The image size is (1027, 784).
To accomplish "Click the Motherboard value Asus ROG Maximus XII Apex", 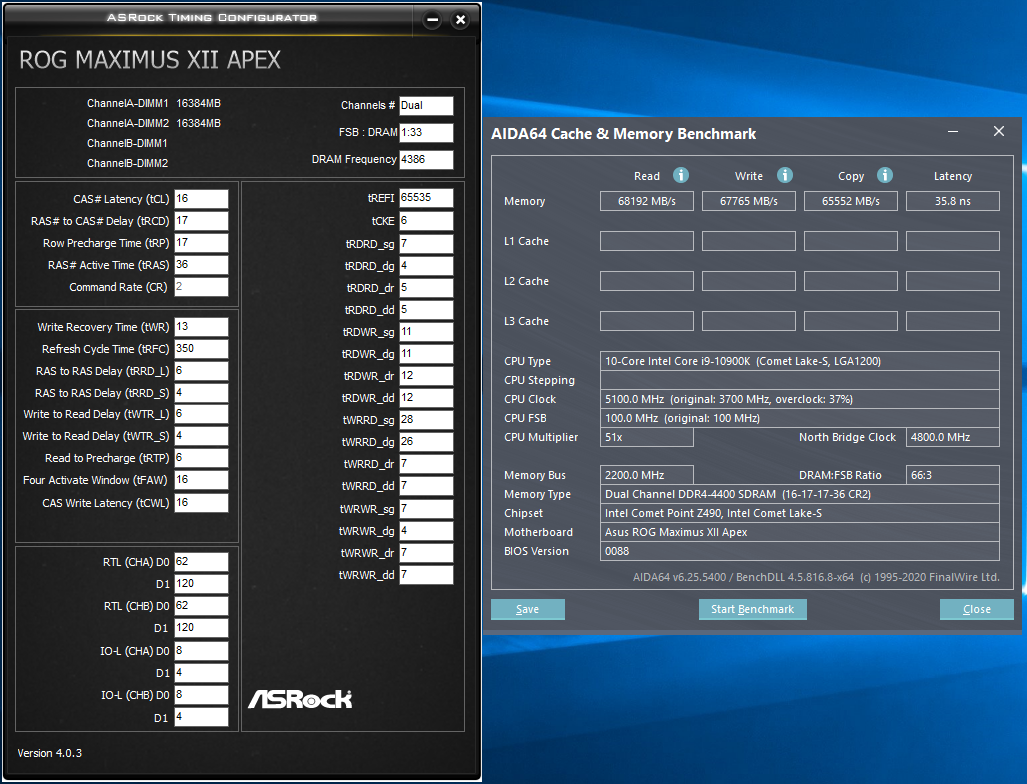I will pos(800,532).
